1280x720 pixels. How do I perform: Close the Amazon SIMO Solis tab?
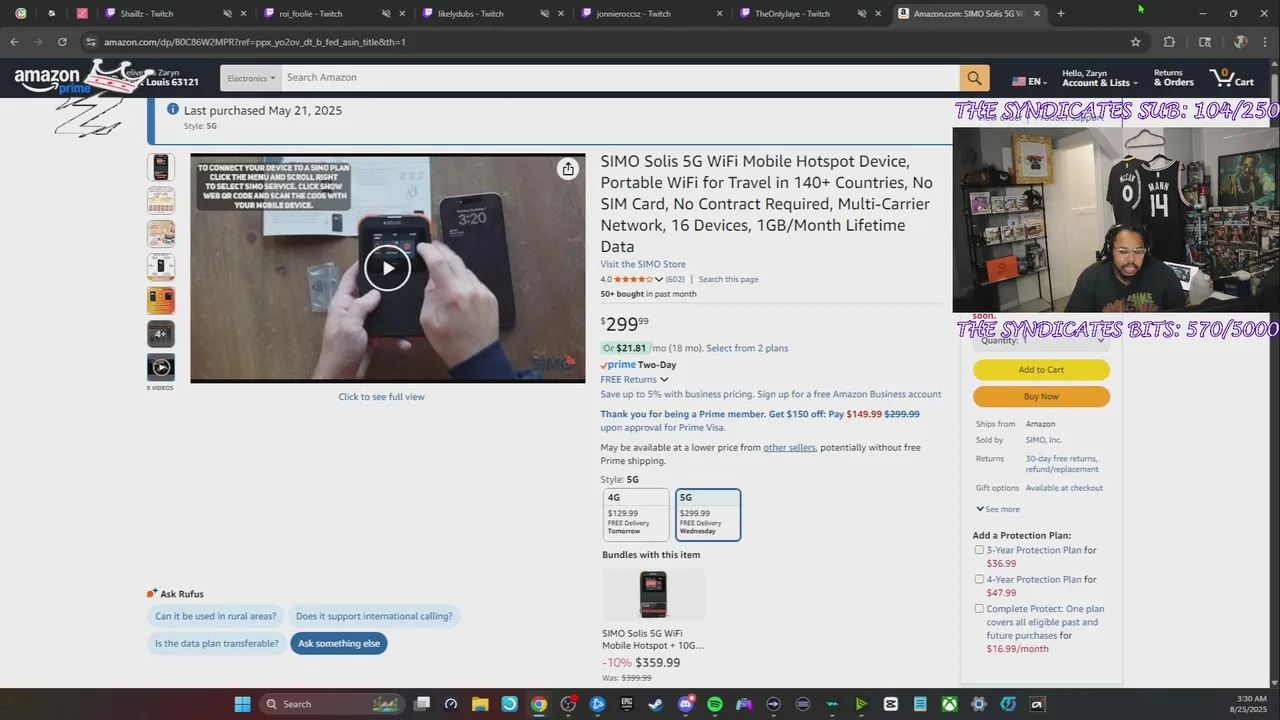[1037, 14]
